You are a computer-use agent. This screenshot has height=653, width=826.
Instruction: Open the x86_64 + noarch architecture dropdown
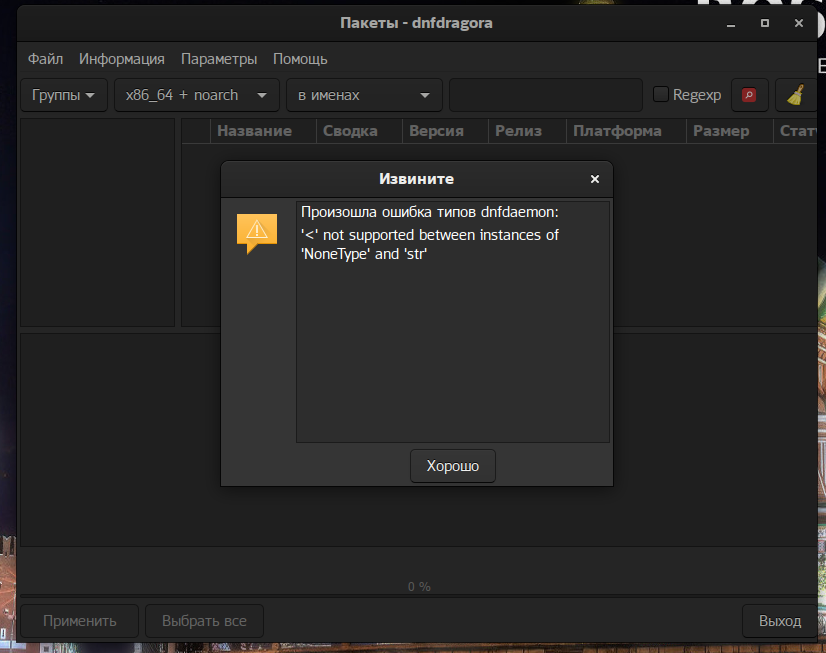click(196, 95)
